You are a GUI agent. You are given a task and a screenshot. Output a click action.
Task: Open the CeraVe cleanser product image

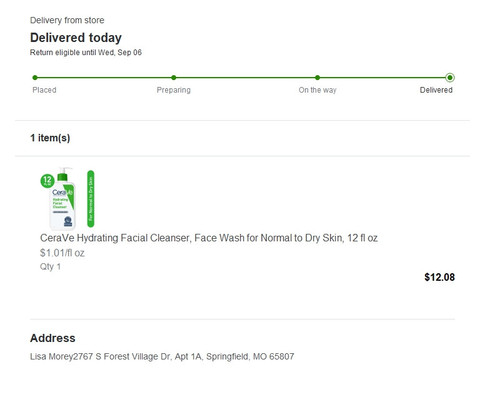coord(67,199)
